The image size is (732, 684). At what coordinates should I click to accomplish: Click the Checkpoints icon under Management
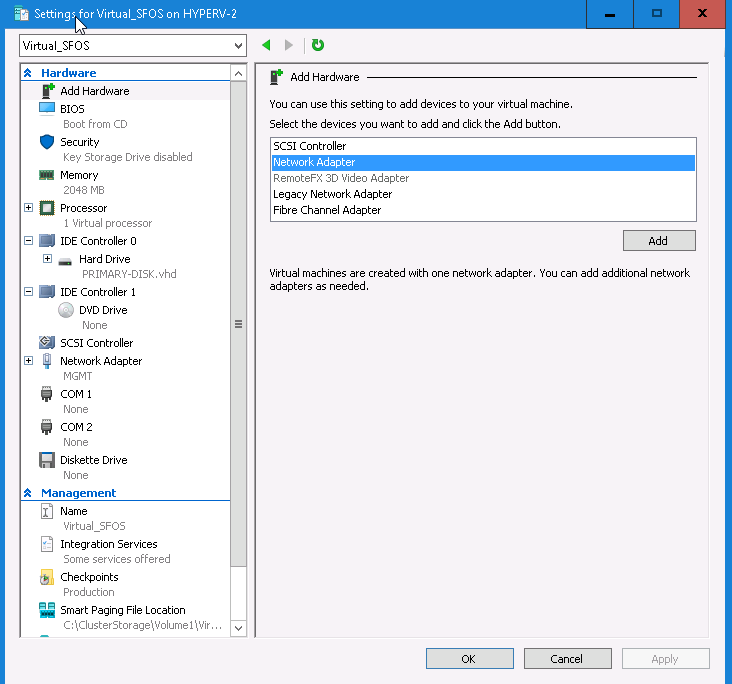coord(46,577)
